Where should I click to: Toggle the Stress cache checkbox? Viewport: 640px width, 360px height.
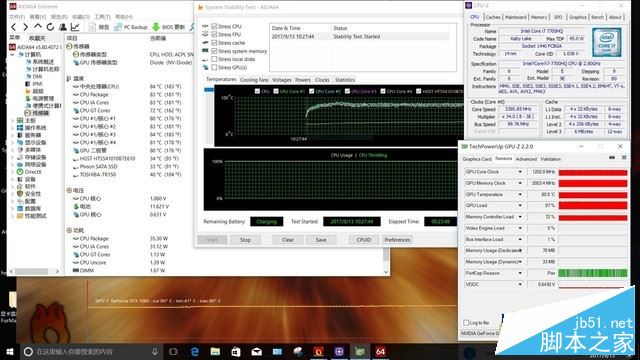click(x=214, y=42)
